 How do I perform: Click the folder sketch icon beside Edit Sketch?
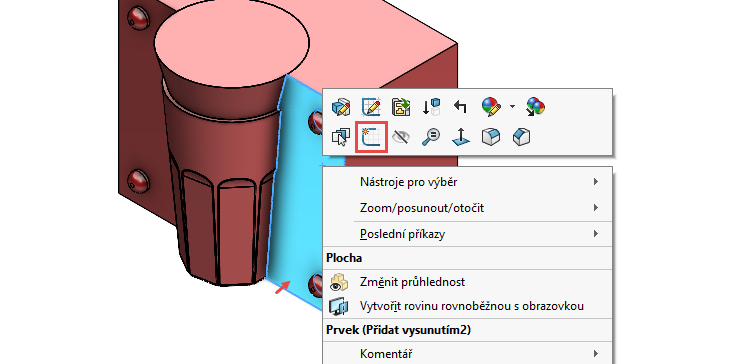coord(401,107)
